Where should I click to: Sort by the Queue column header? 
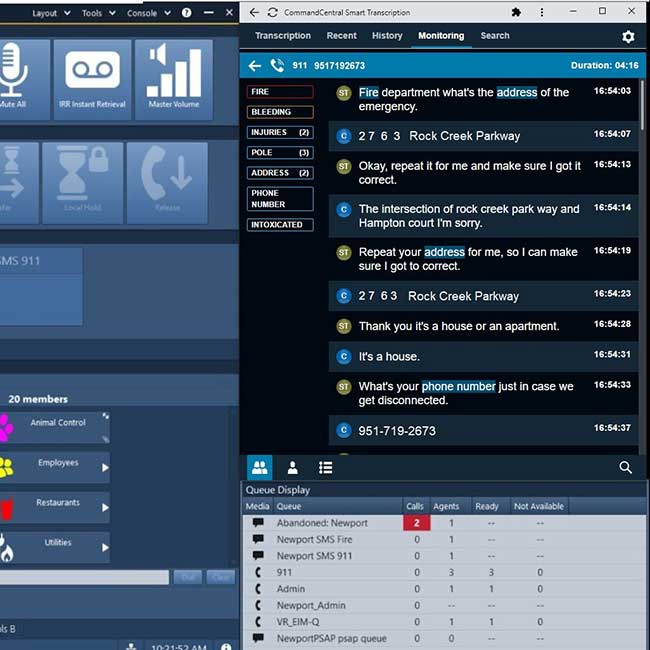pyautogui.click(x=338, y=506)
